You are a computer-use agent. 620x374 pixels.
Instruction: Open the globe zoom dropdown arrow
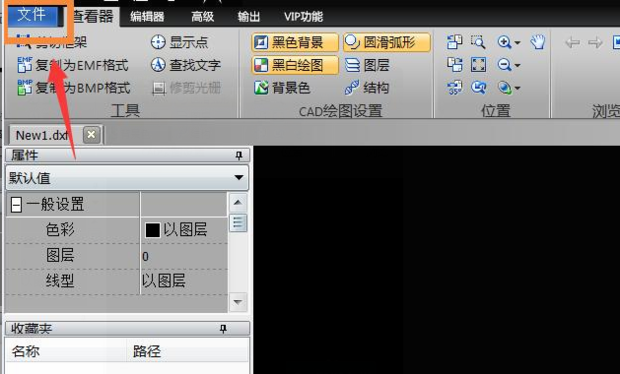[518, 88]
